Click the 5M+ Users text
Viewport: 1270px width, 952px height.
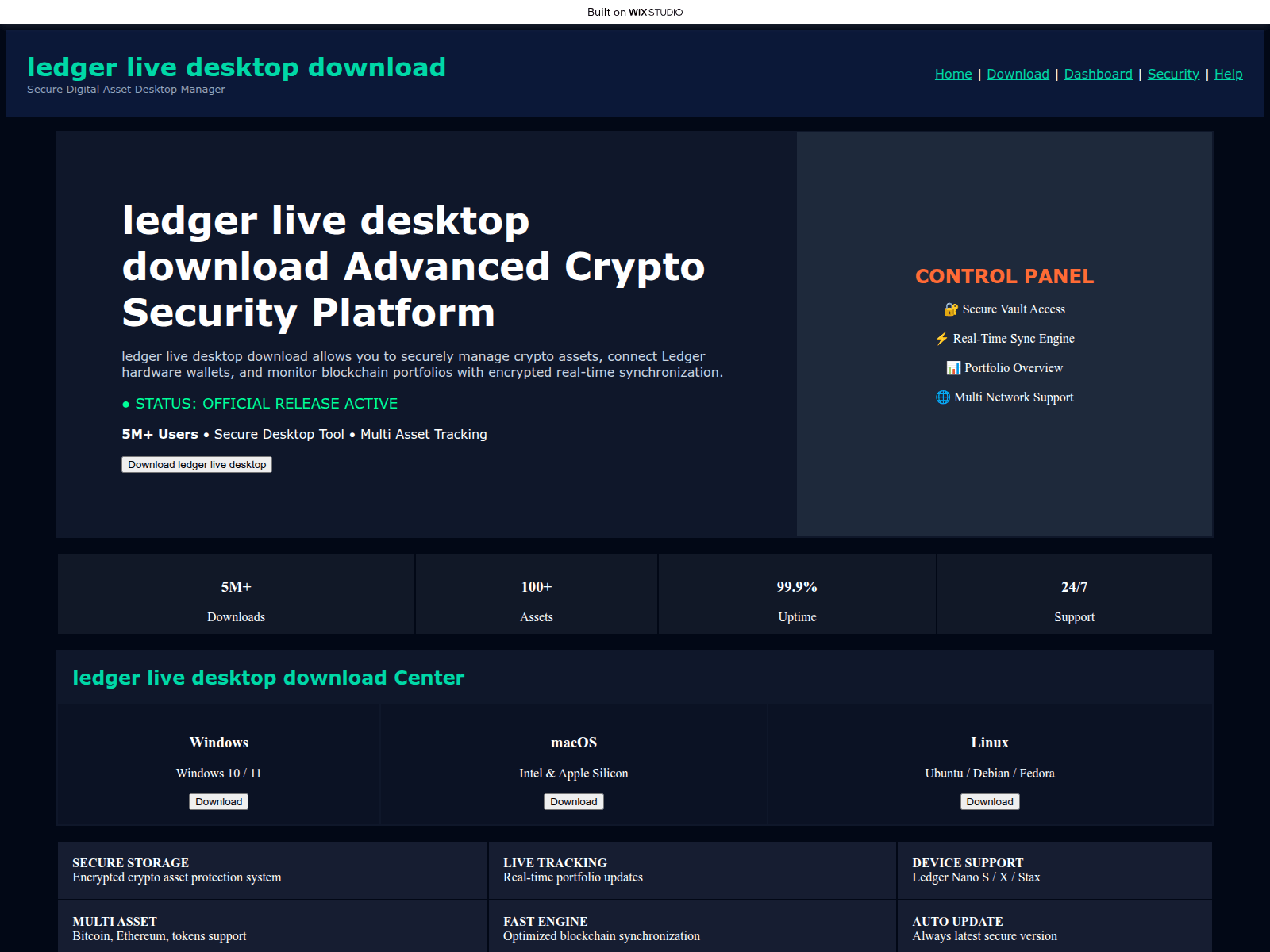click(x=160, y=435)
